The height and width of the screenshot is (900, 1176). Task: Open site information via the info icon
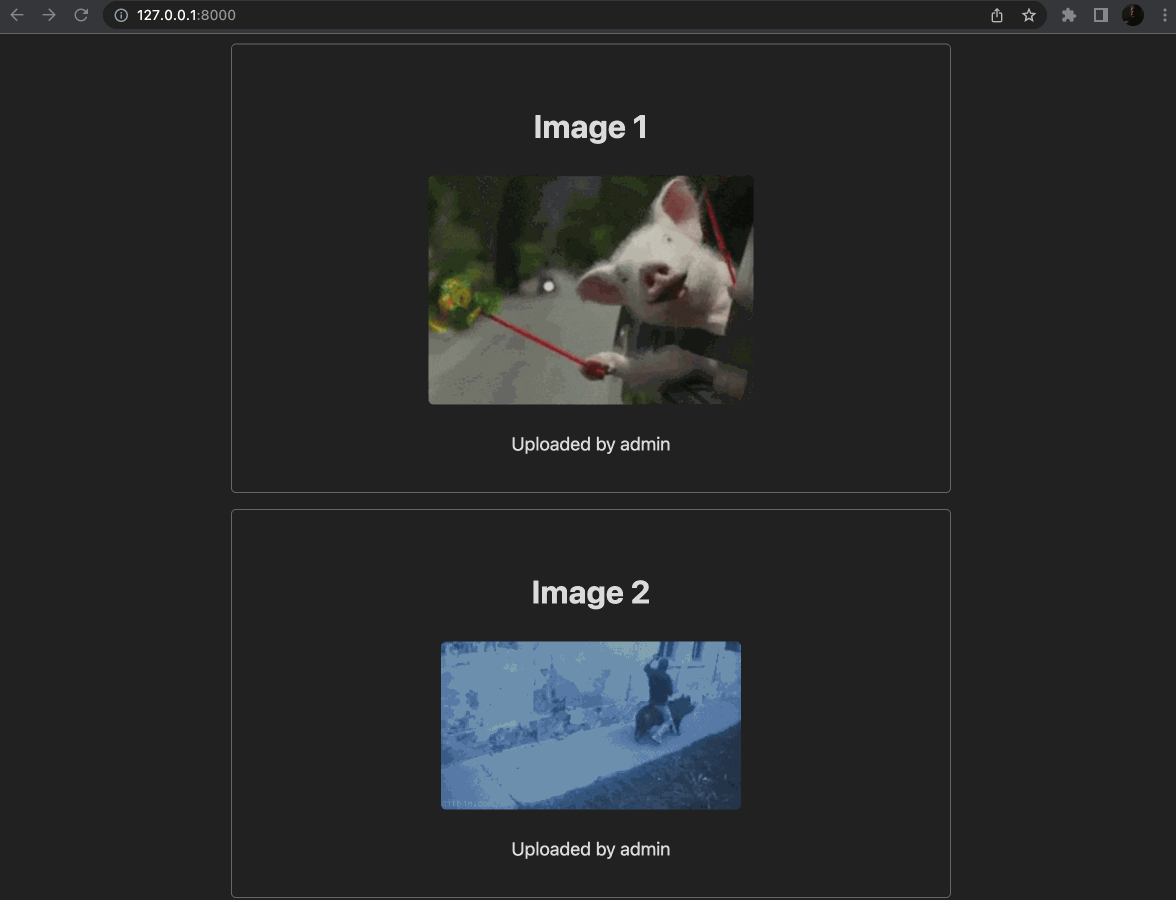(119, 15)
